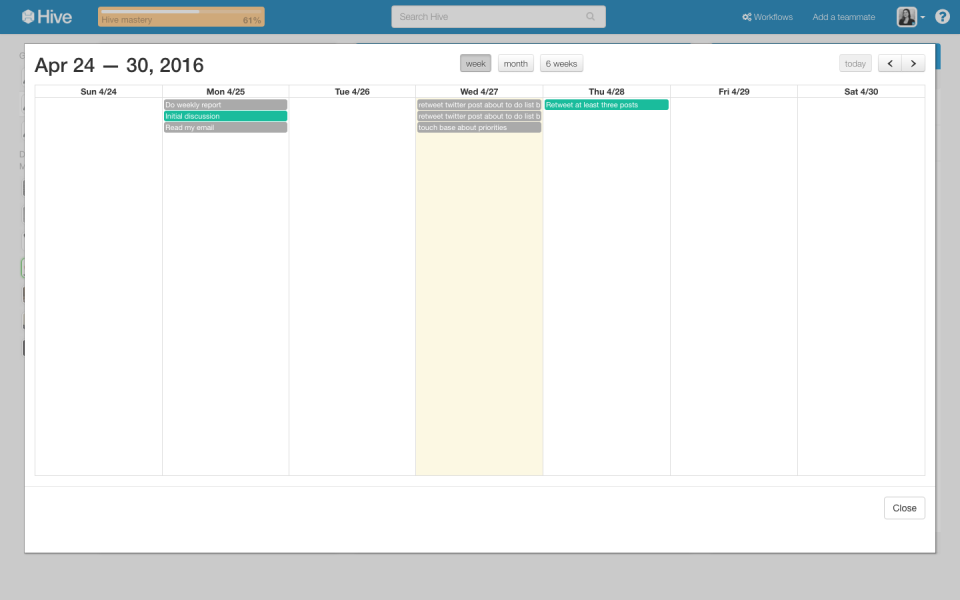The height and width of the screenshot is (600, 960).
Task: Expand the profile dropdown arrow
Action: point(923,17)
